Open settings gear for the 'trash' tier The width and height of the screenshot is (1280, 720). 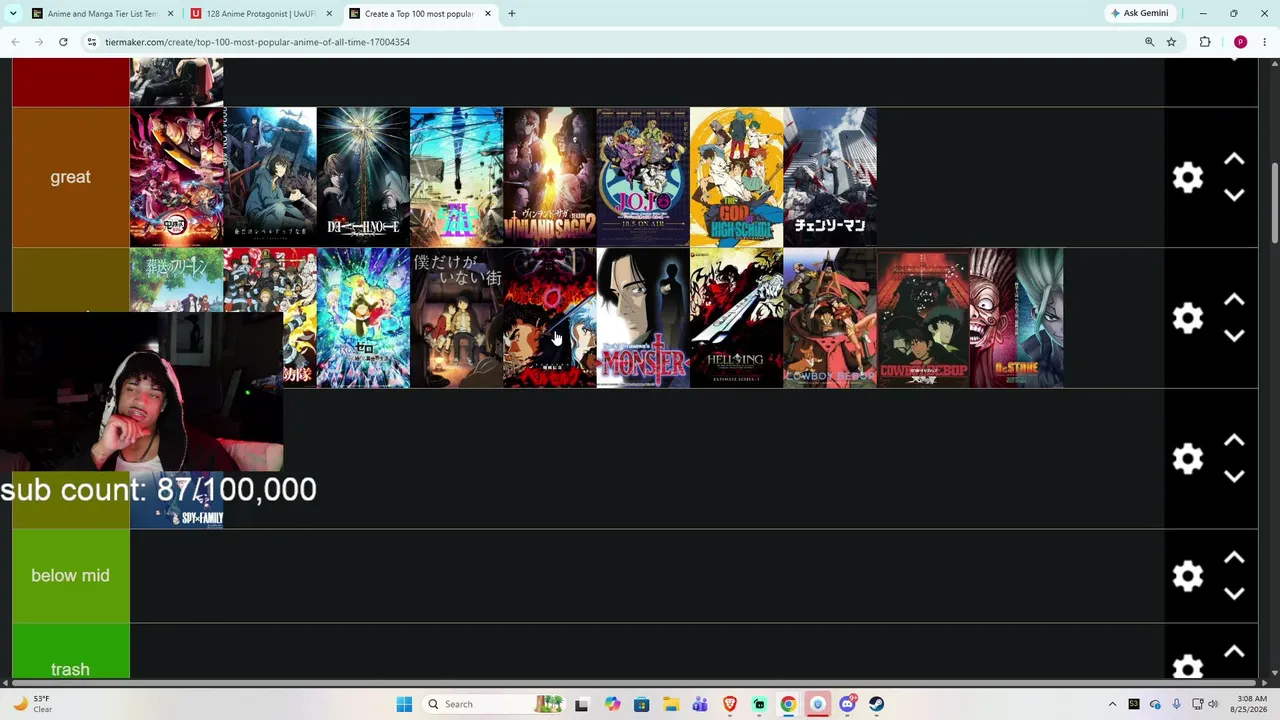point(1187,667)
